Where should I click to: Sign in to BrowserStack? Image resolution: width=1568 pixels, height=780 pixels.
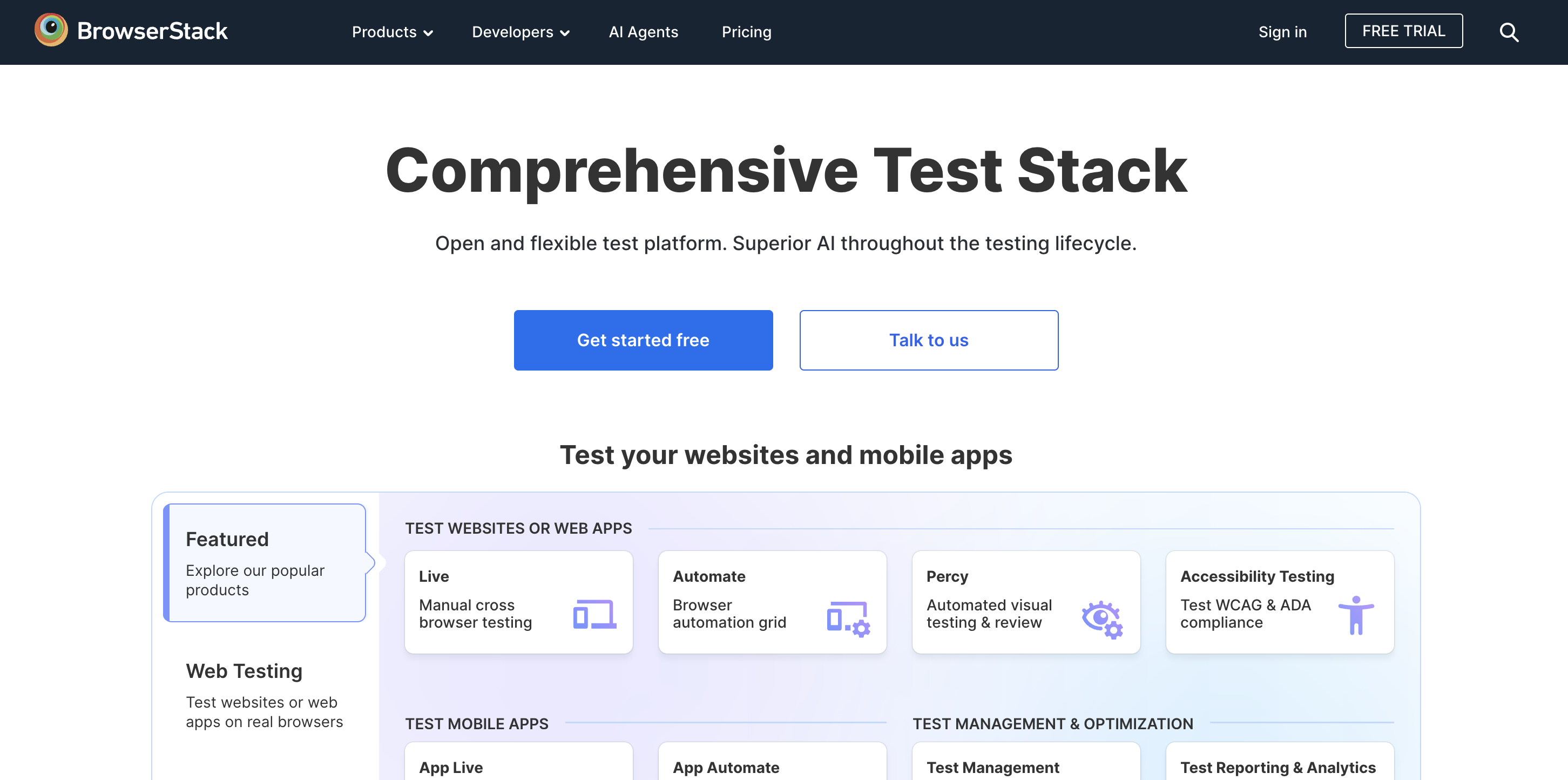1282,32
